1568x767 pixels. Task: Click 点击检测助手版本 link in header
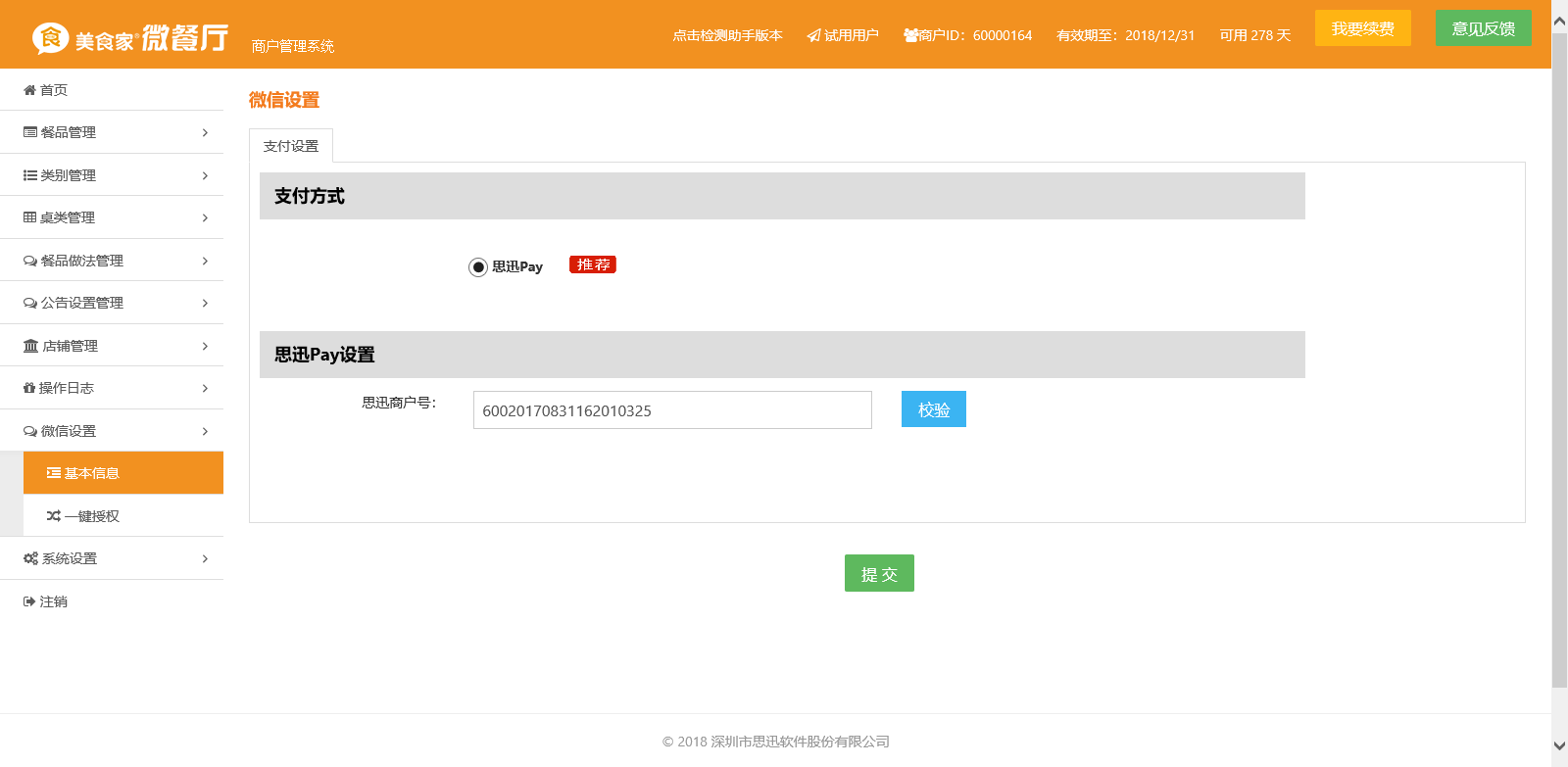(727, 35)
